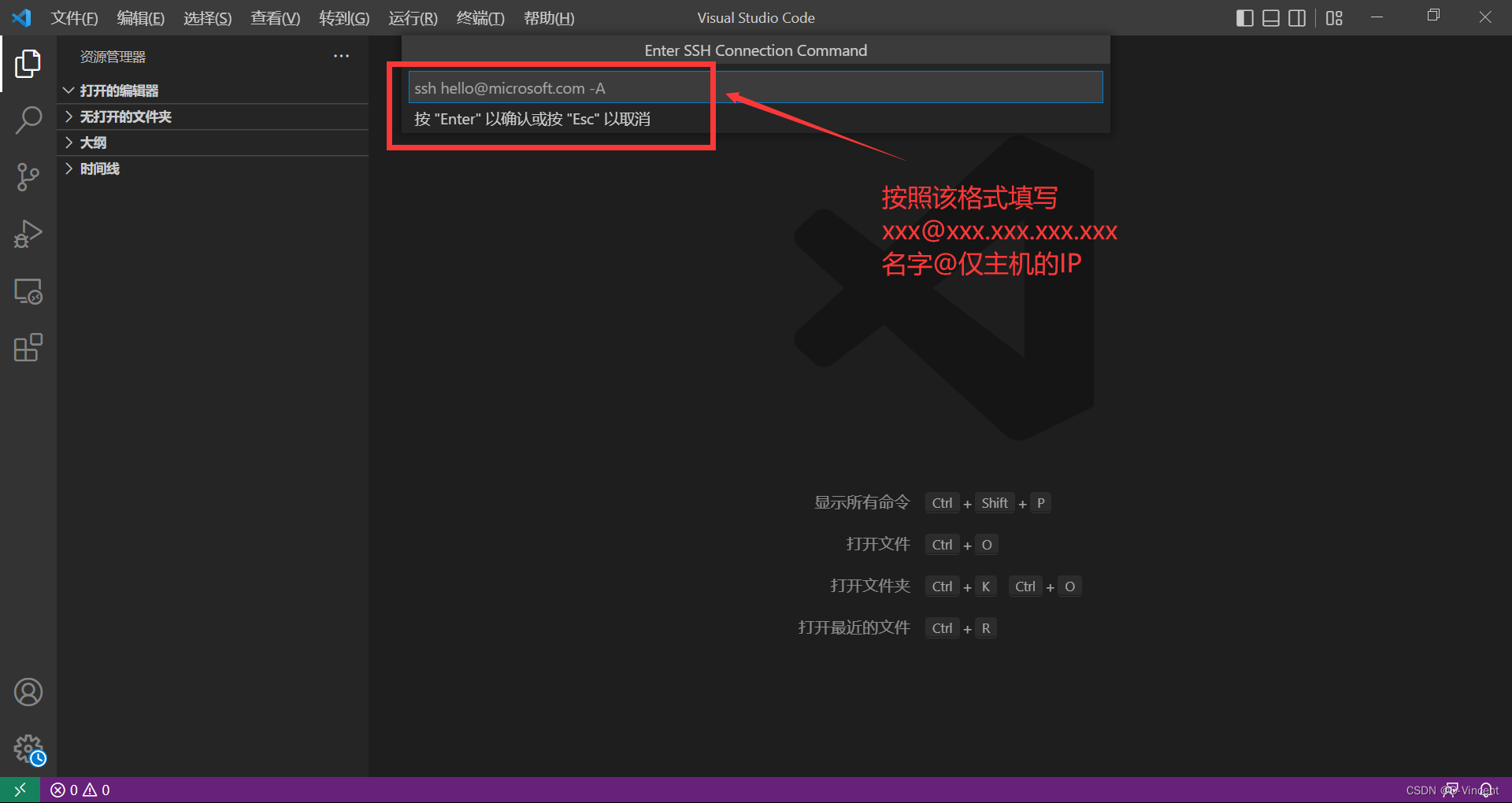Open the Extensions view
Screen dimensions: 1512x803
(x=28, y=347)
